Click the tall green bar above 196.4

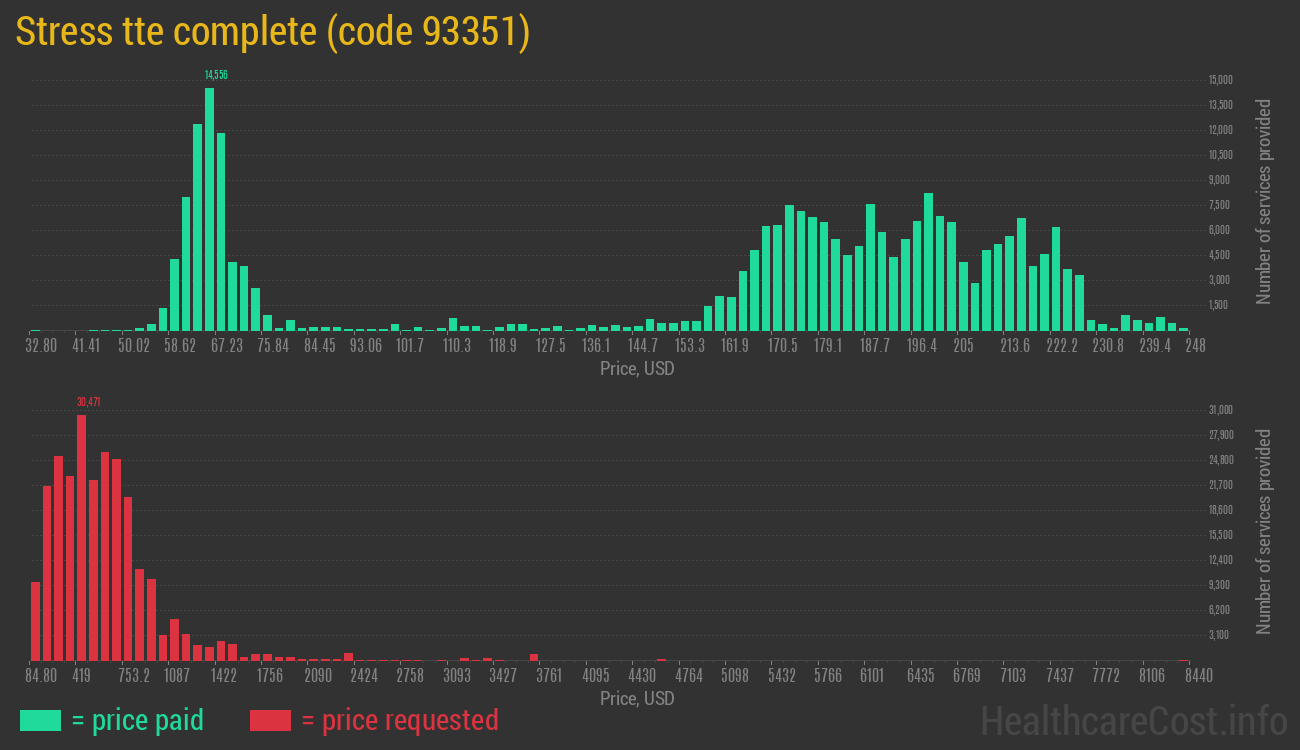tap(928, 262)
